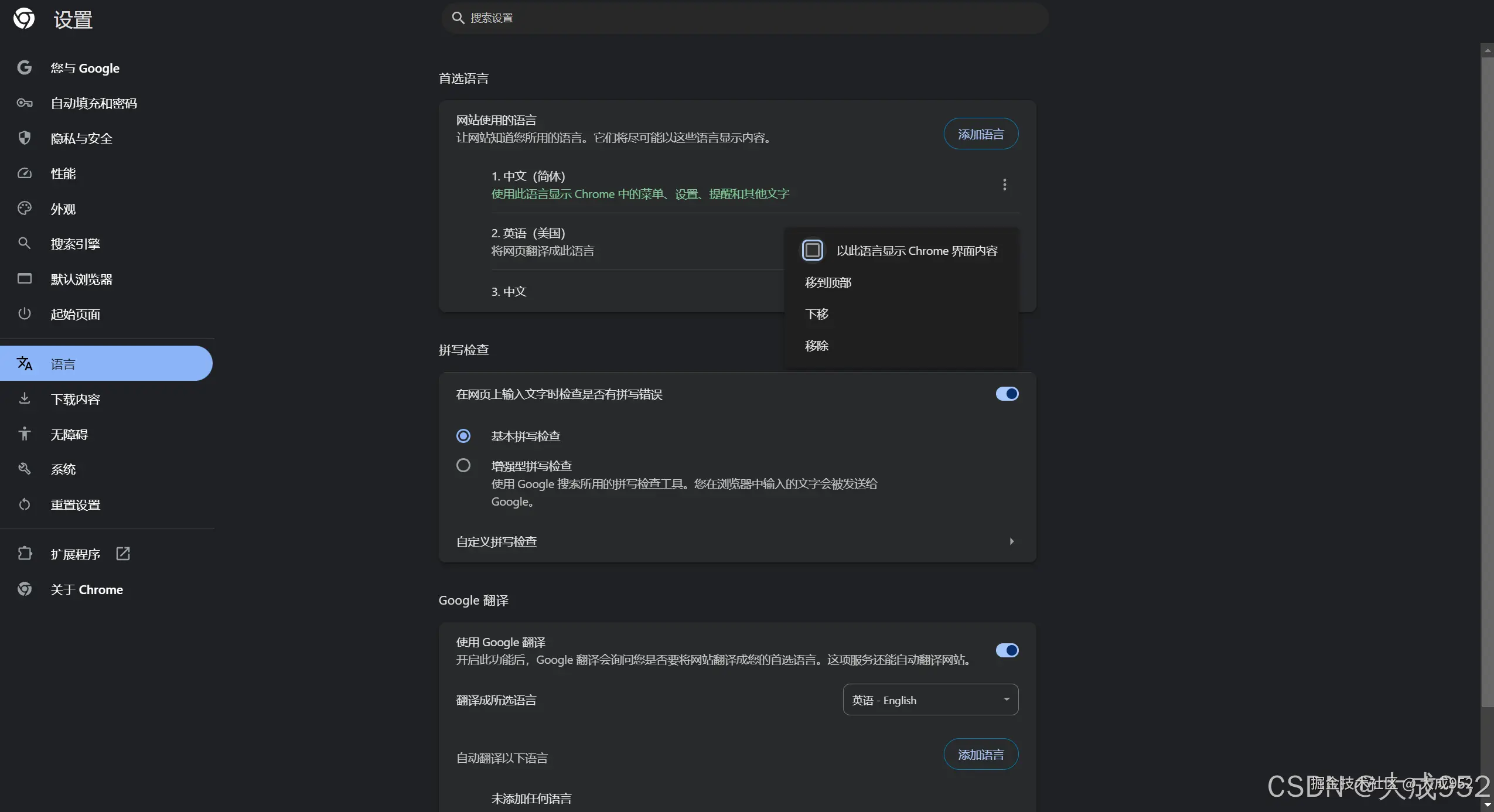Select Remove from the language menu
The image size is (1494, 812).
pyautogui.click(x=816, y=346)
